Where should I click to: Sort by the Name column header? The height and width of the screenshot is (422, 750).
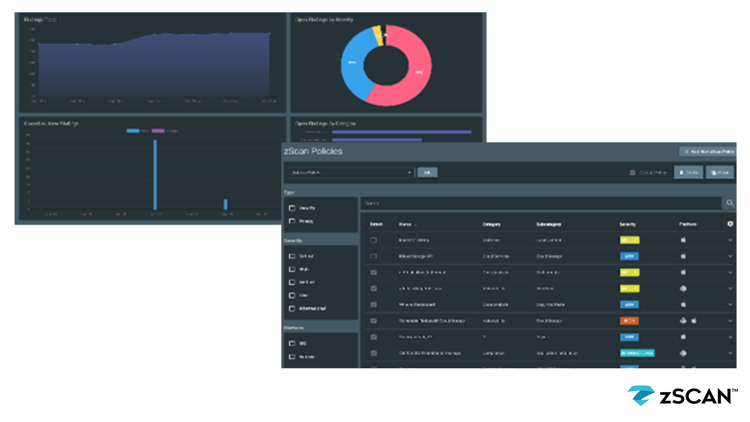407,224
